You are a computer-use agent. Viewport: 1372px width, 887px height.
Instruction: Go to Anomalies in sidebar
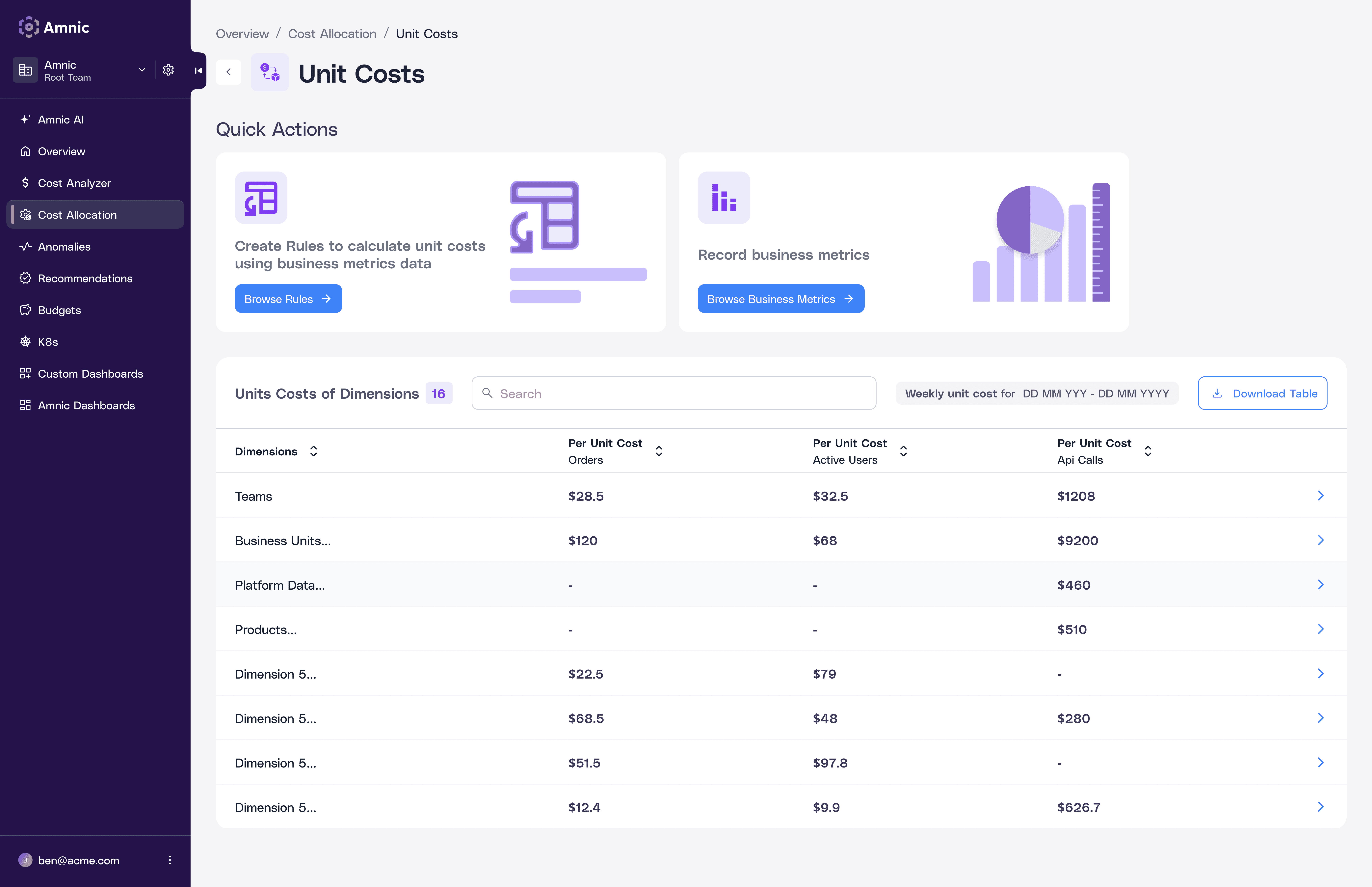click(x=64, y=247)
